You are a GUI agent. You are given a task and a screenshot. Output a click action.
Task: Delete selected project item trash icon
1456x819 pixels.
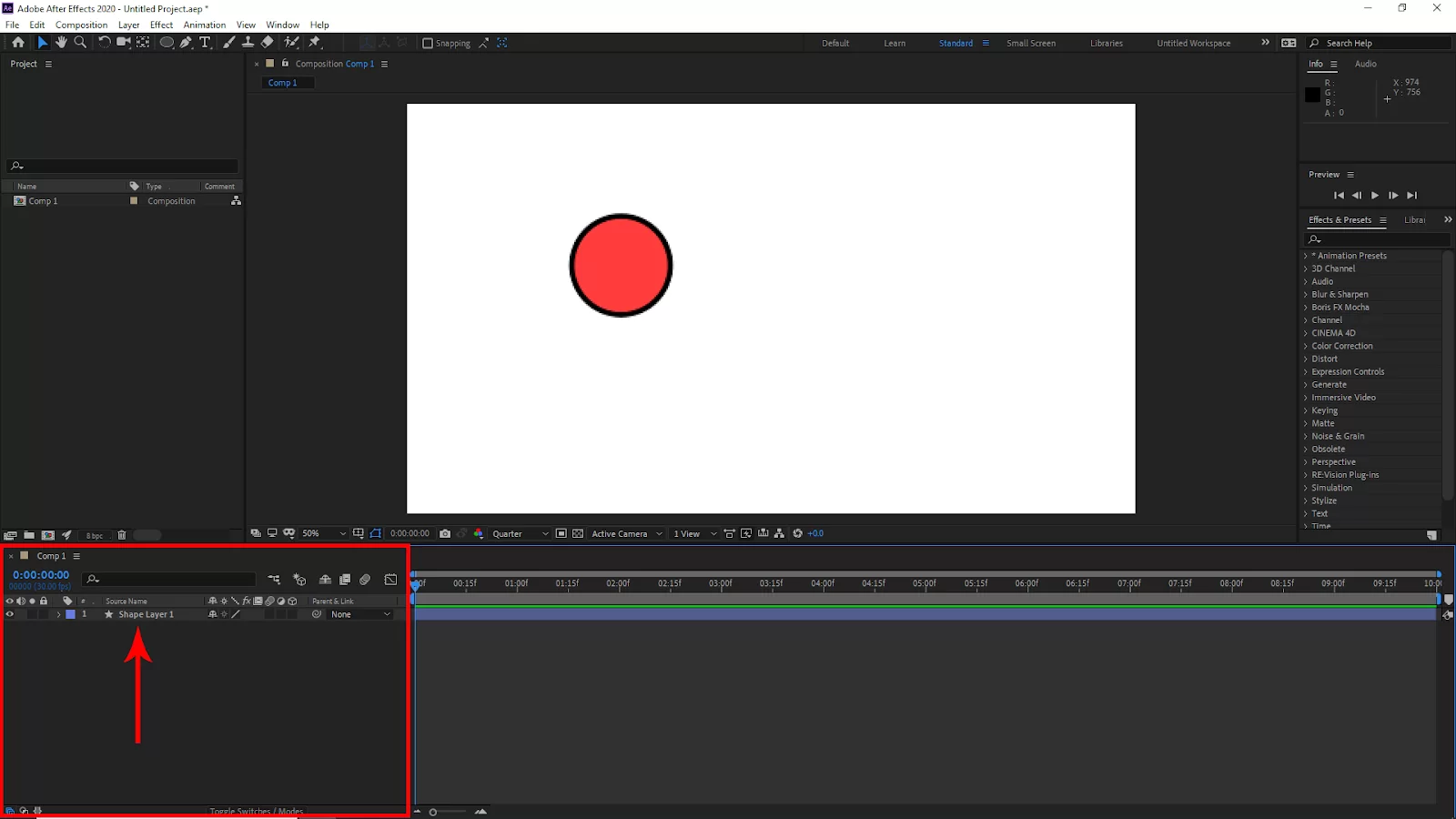[122, 535]
